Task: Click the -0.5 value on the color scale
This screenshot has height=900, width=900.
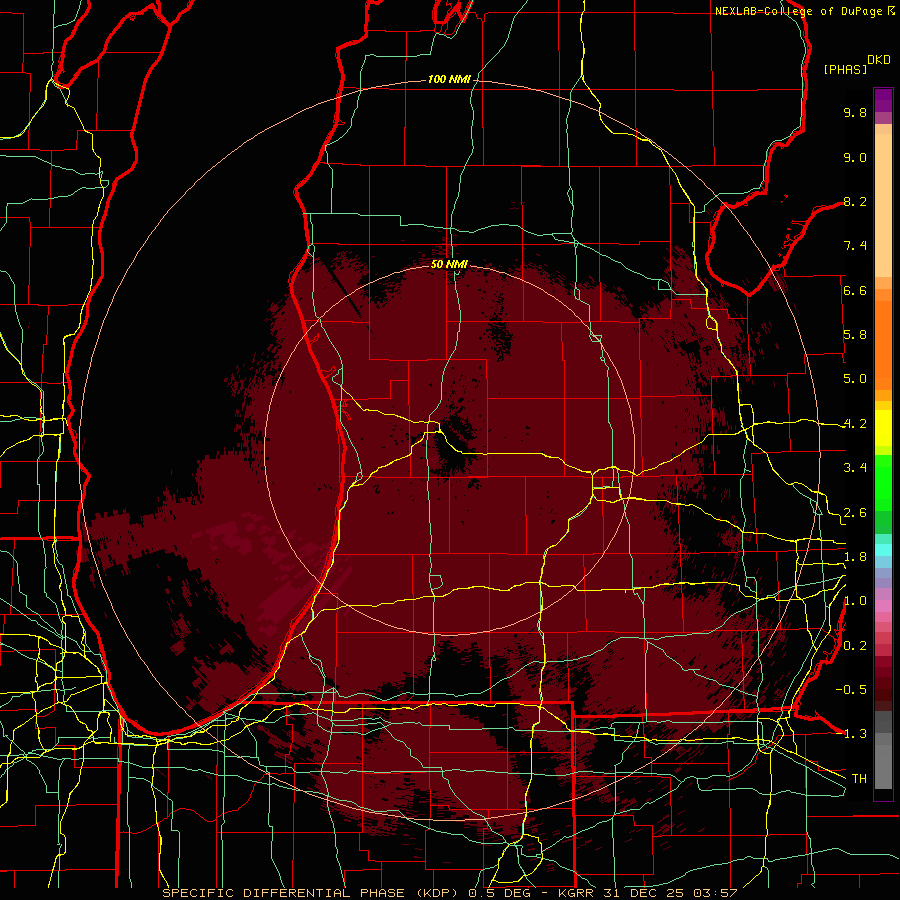Action: [x=851, y=690]
